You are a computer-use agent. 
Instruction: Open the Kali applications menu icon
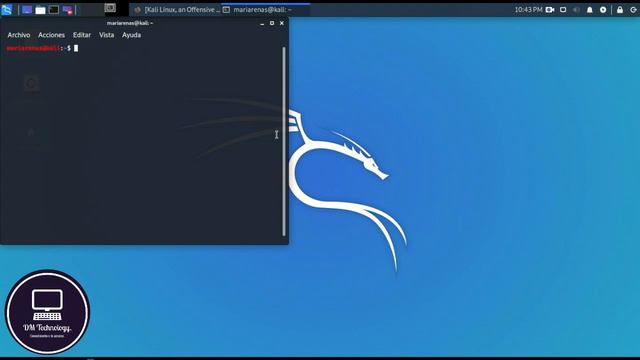[7, 9]
